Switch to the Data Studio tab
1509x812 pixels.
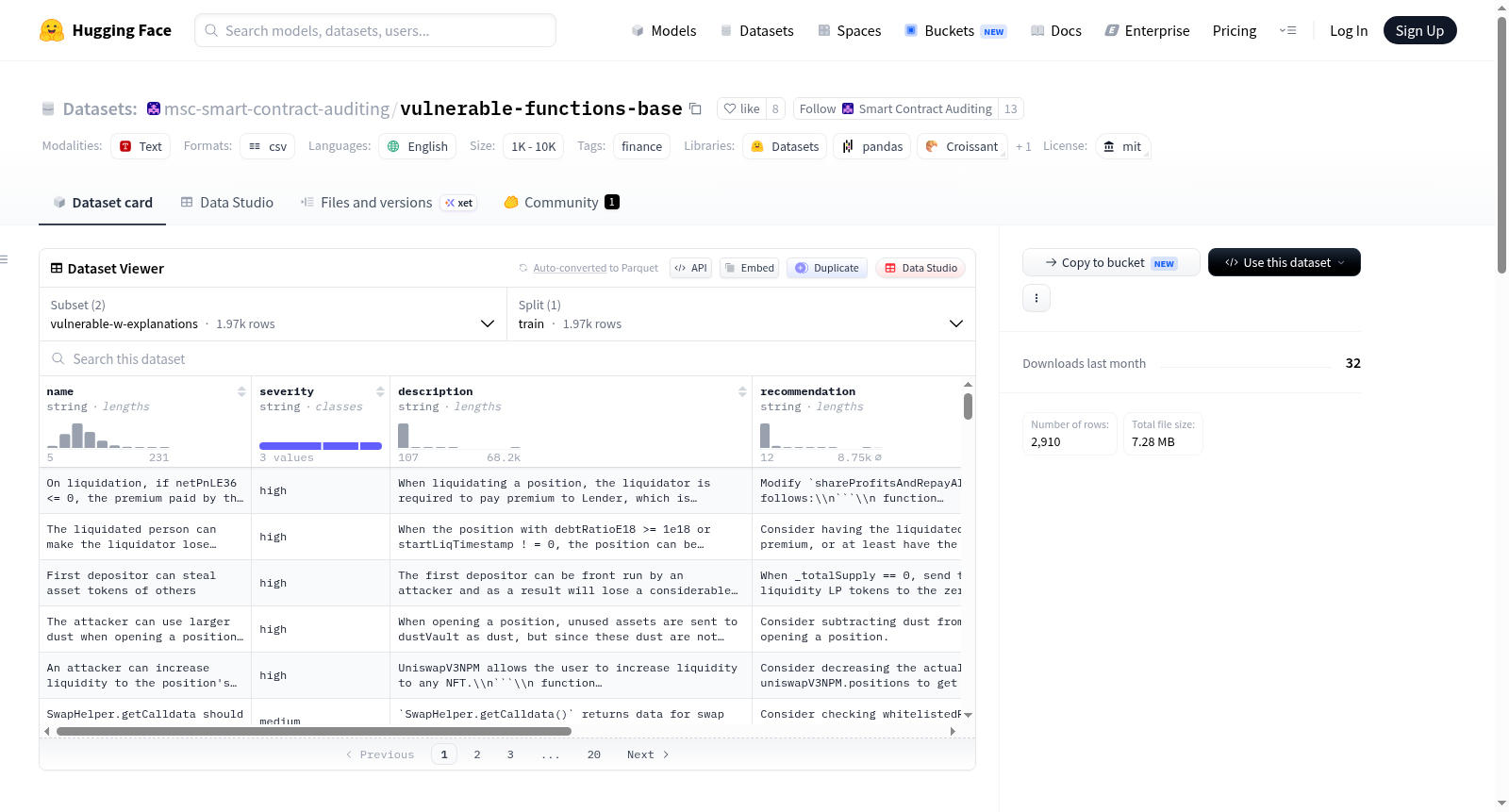[227, 202]
